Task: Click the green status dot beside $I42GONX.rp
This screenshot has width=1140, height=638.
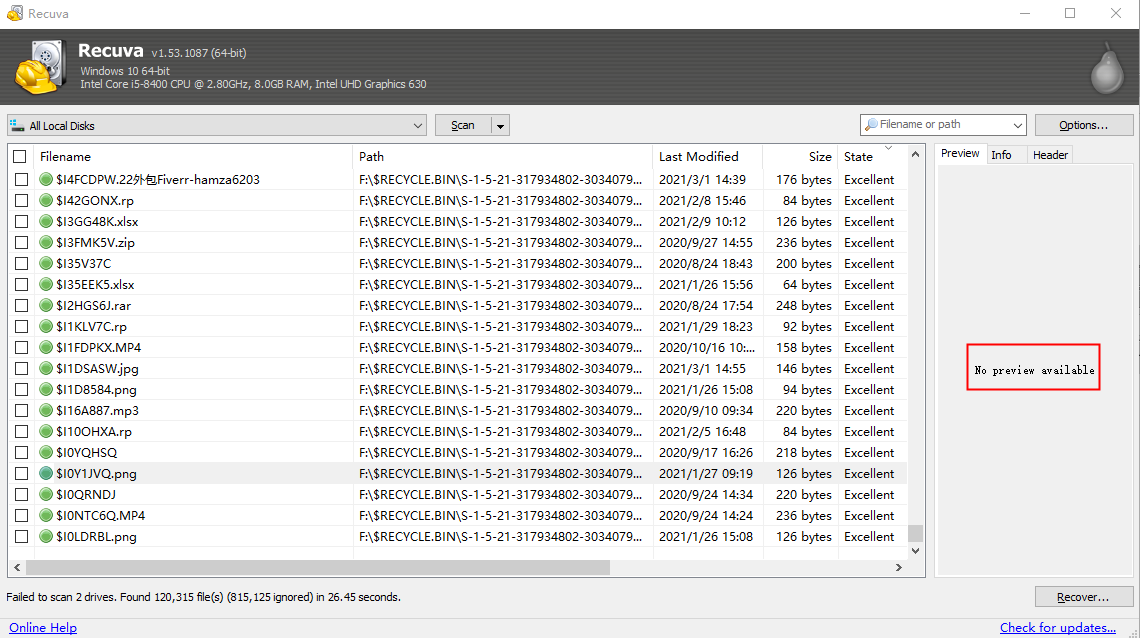Action: point(46,200)
